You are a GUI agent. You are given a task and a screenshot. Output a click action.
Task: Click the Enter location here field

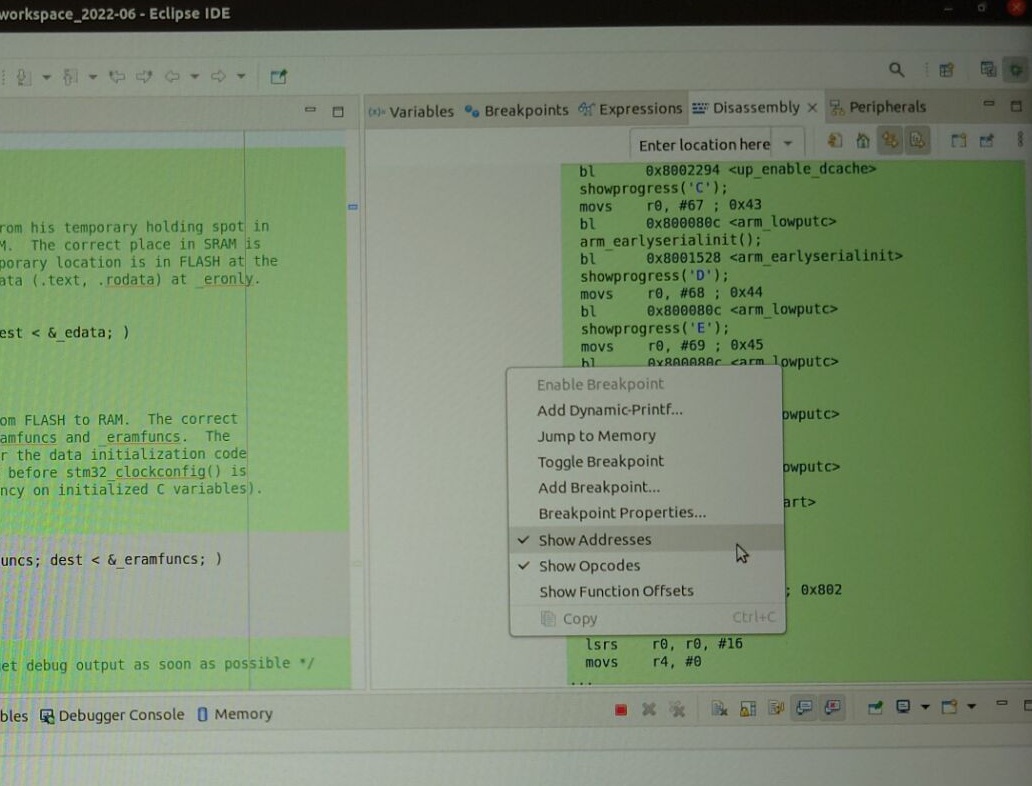click(704, 144)
